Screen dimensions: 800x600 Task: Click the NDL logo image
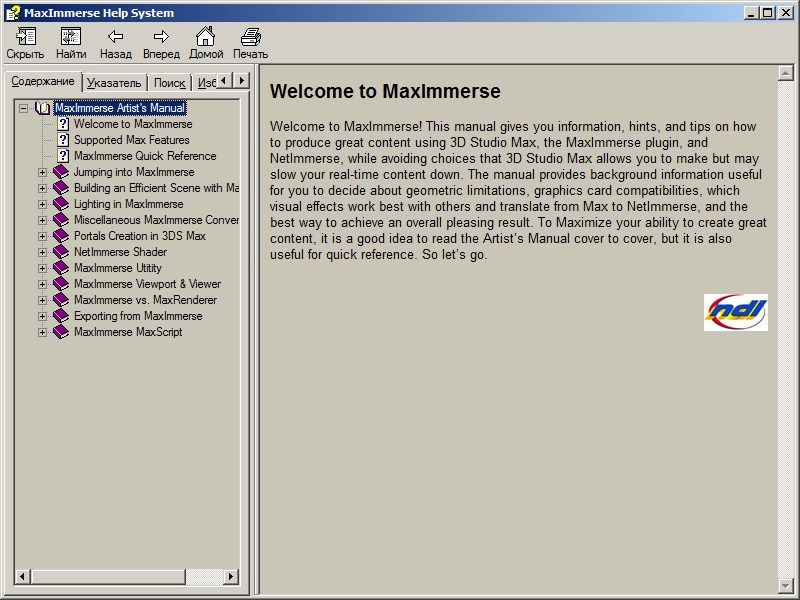(736, 312)
